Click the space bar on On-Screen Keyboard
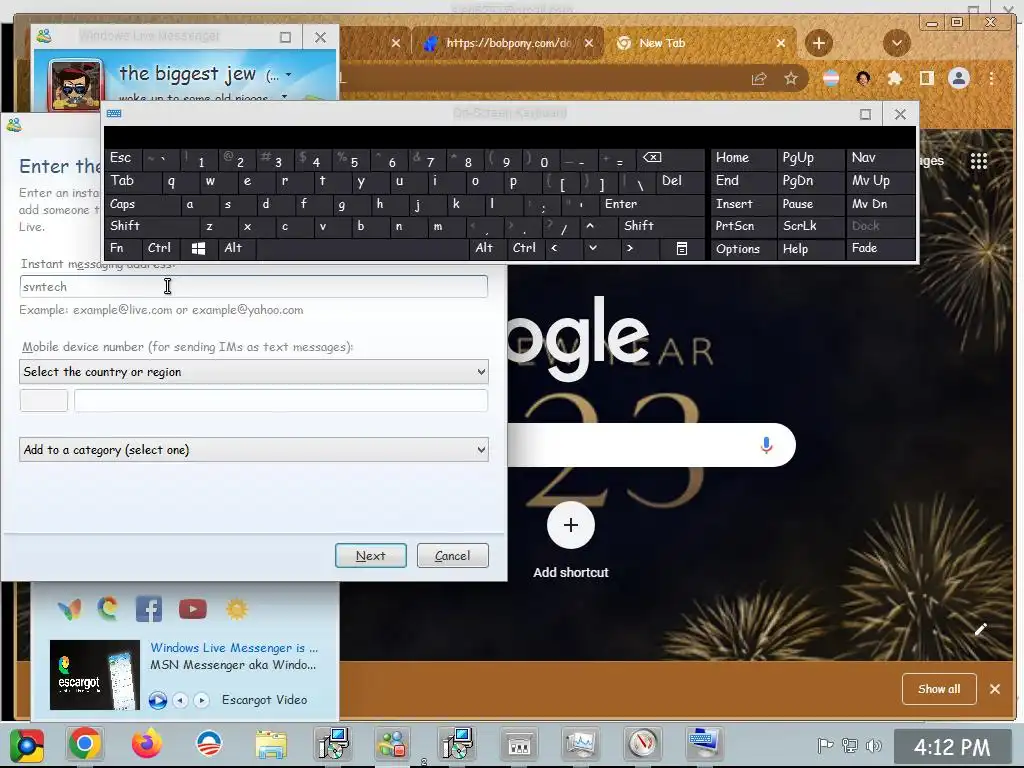This screenshot has height=768, width=1024. pyautogui.click(x=363, y=248)
